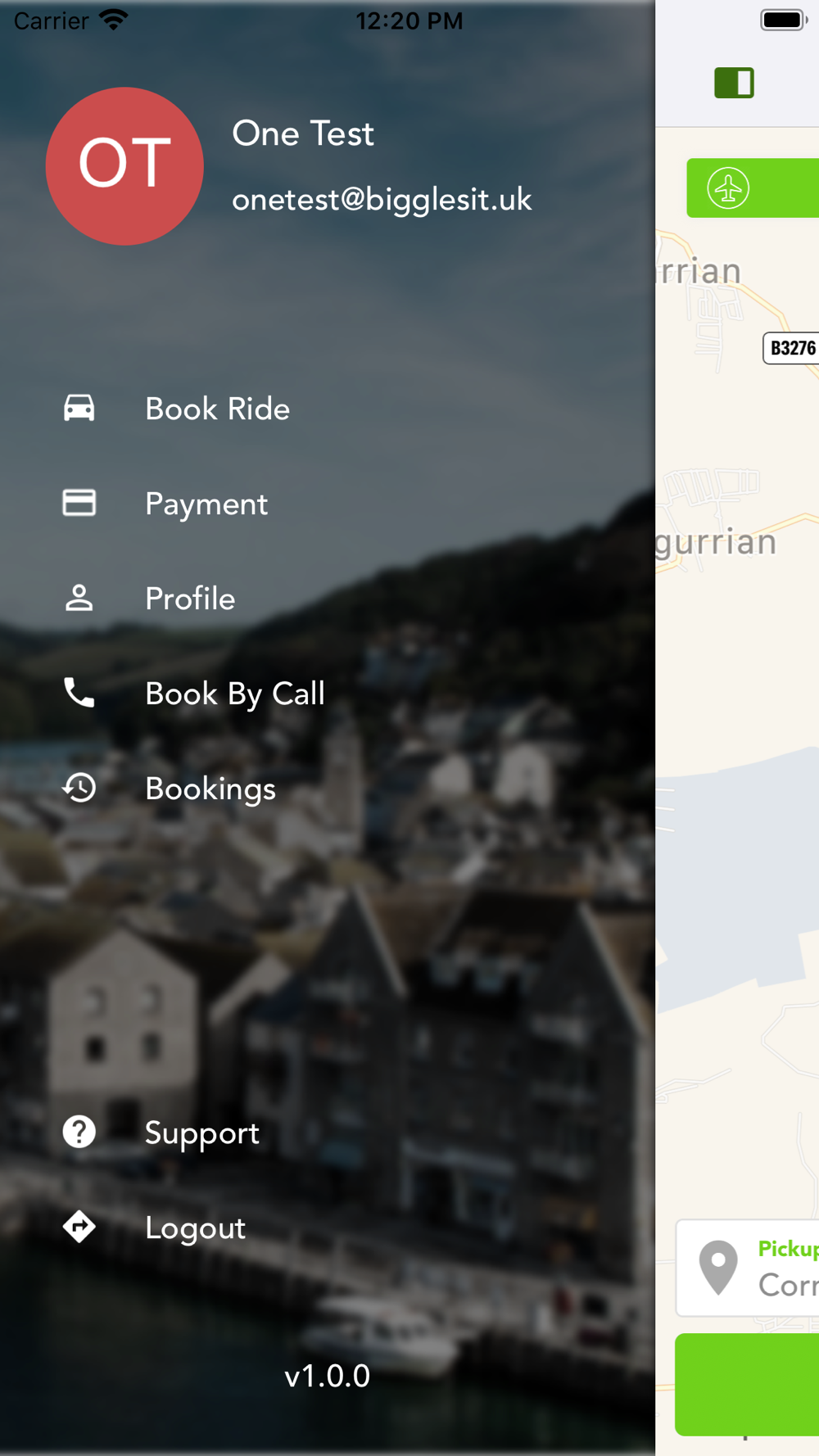819x1456 pixels.
Task: Tap the phone Book By Call icon
Action: [x=79, y=693]
